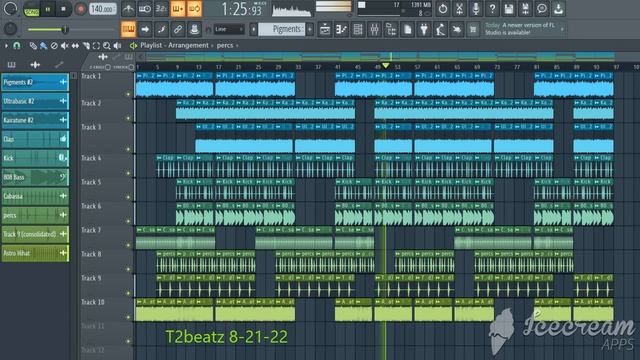Viewport: 640px width, 360px height.
Task: Toggle typing keyboard to piano button
Action: point(128,29)
